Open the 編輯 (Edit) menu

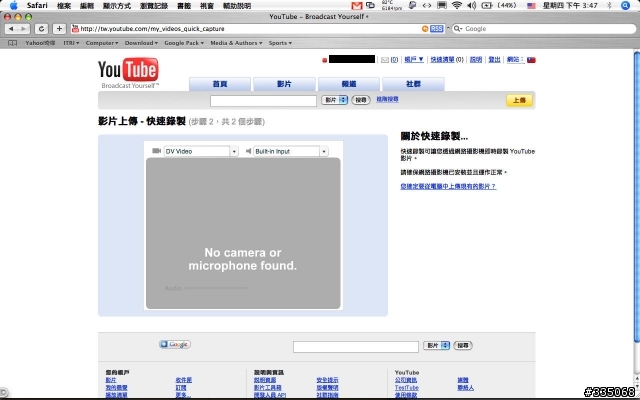coord(87,6)
